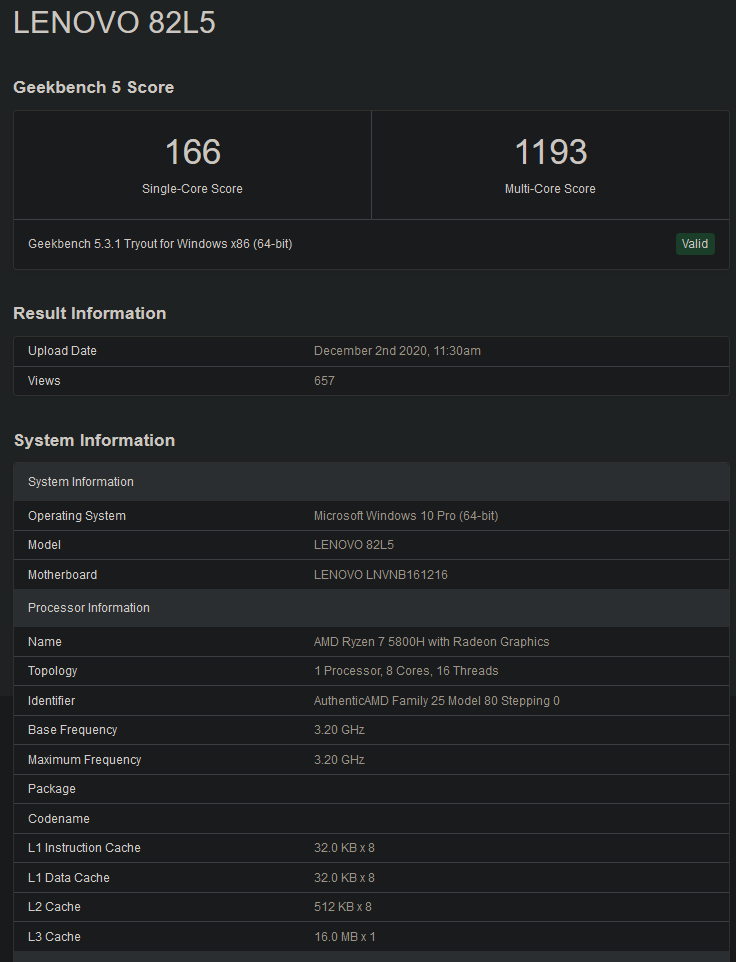Click the Result Information heading
The height and width of the screenshot is (962, 736).
pyautogui.click(x=90, y=314)
